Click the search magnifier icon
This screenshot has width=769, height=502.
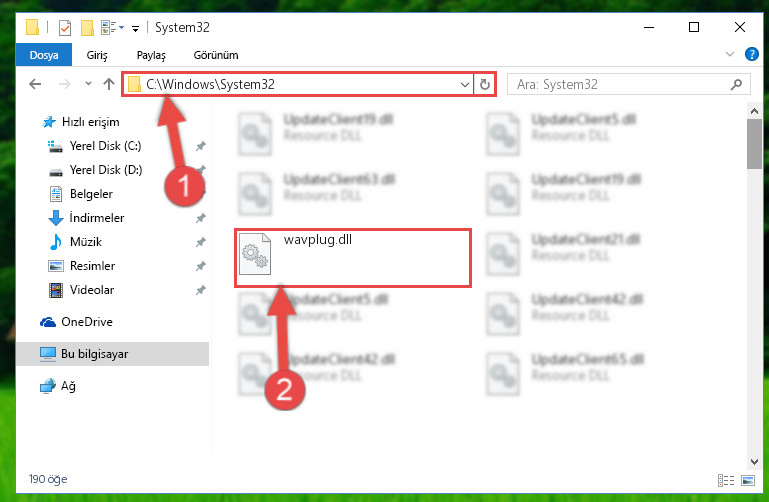736,84
